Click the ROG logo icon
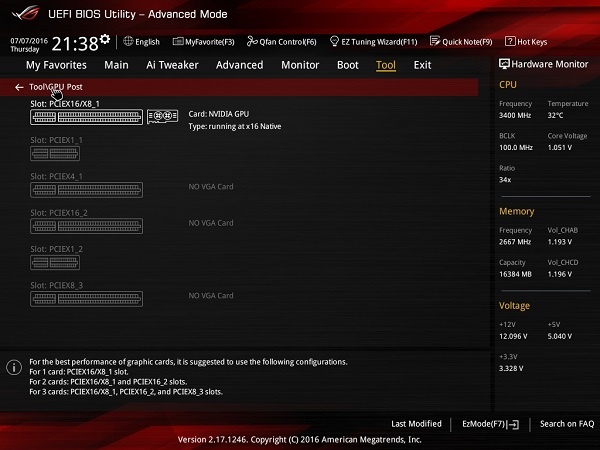Image resolution: width=600 pixels, height=450 pixels. tap(26, 13)
